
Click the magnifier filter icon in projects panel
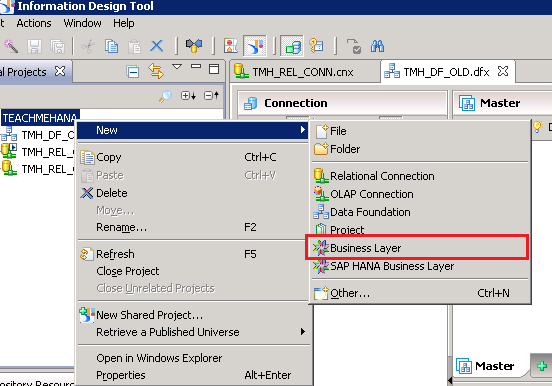coord(165,96)
